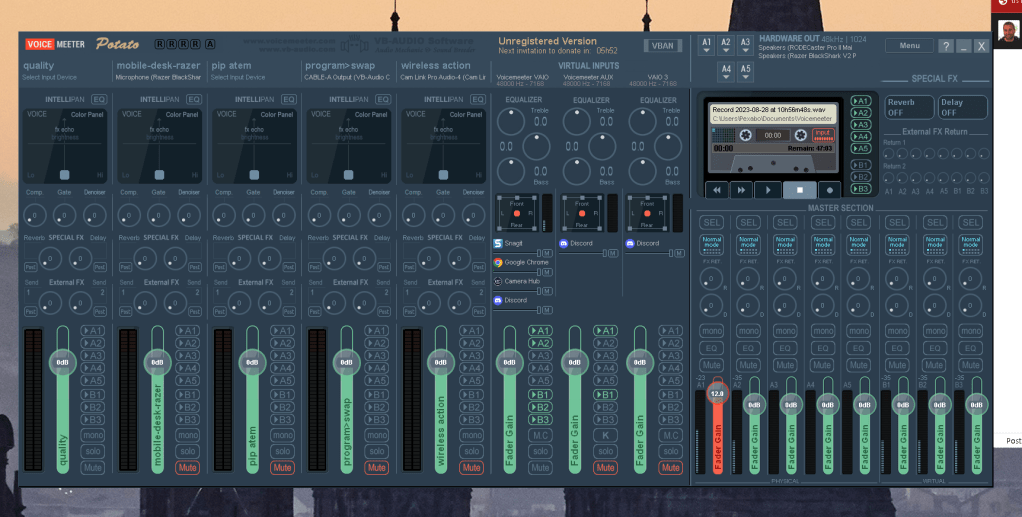Open the A1 hardware out device selector
1022x517 pixels.
click(x=707, y=46)
